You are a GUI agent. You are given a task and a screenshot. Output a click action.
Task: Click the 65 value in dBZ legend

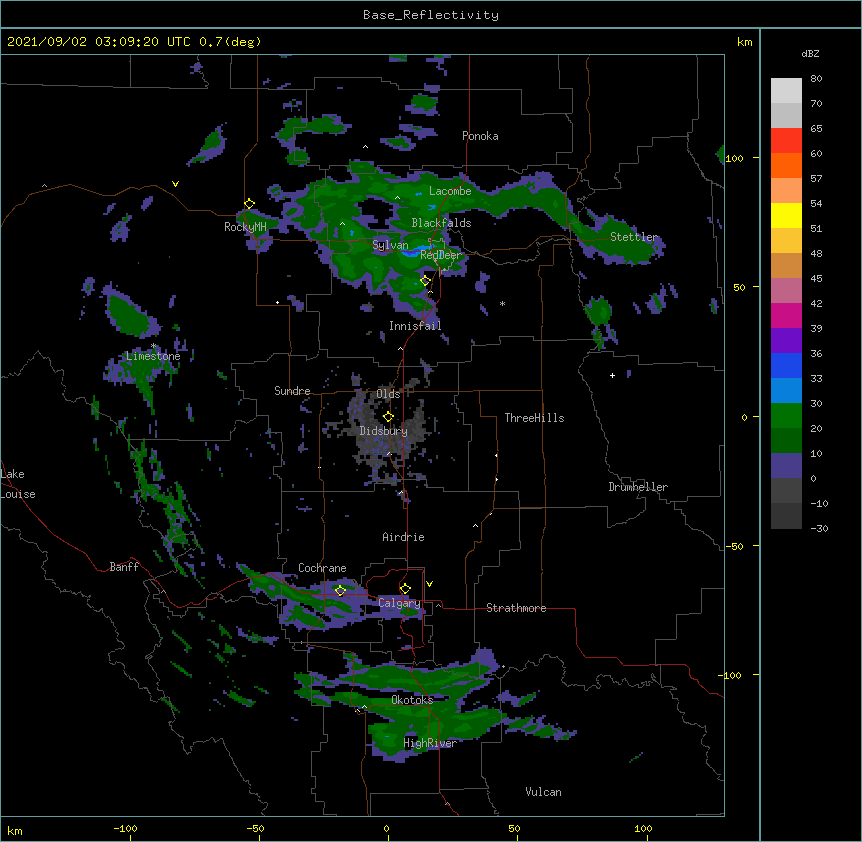[816, 129]
